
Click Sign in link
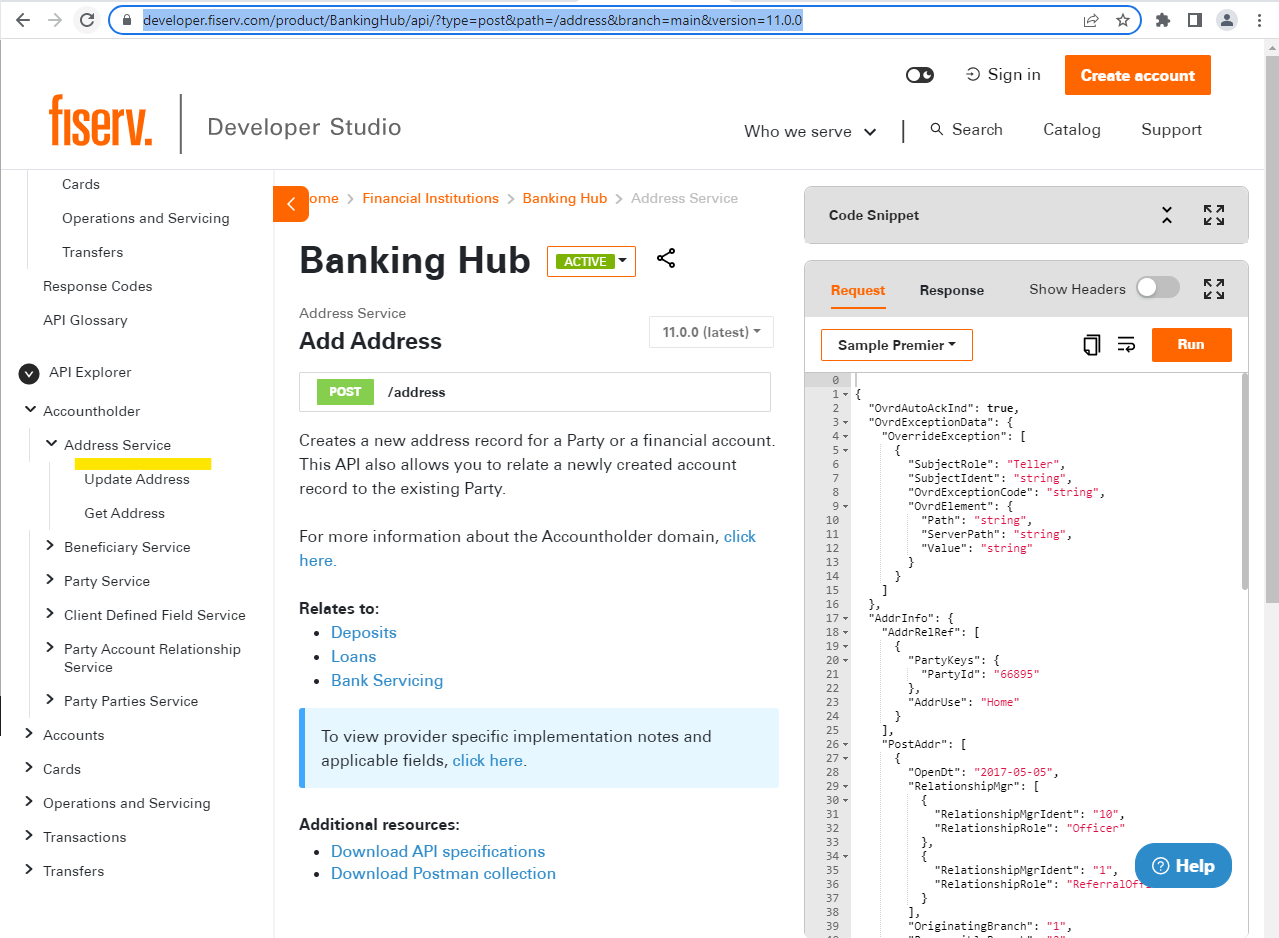(x=1003, y=75)
